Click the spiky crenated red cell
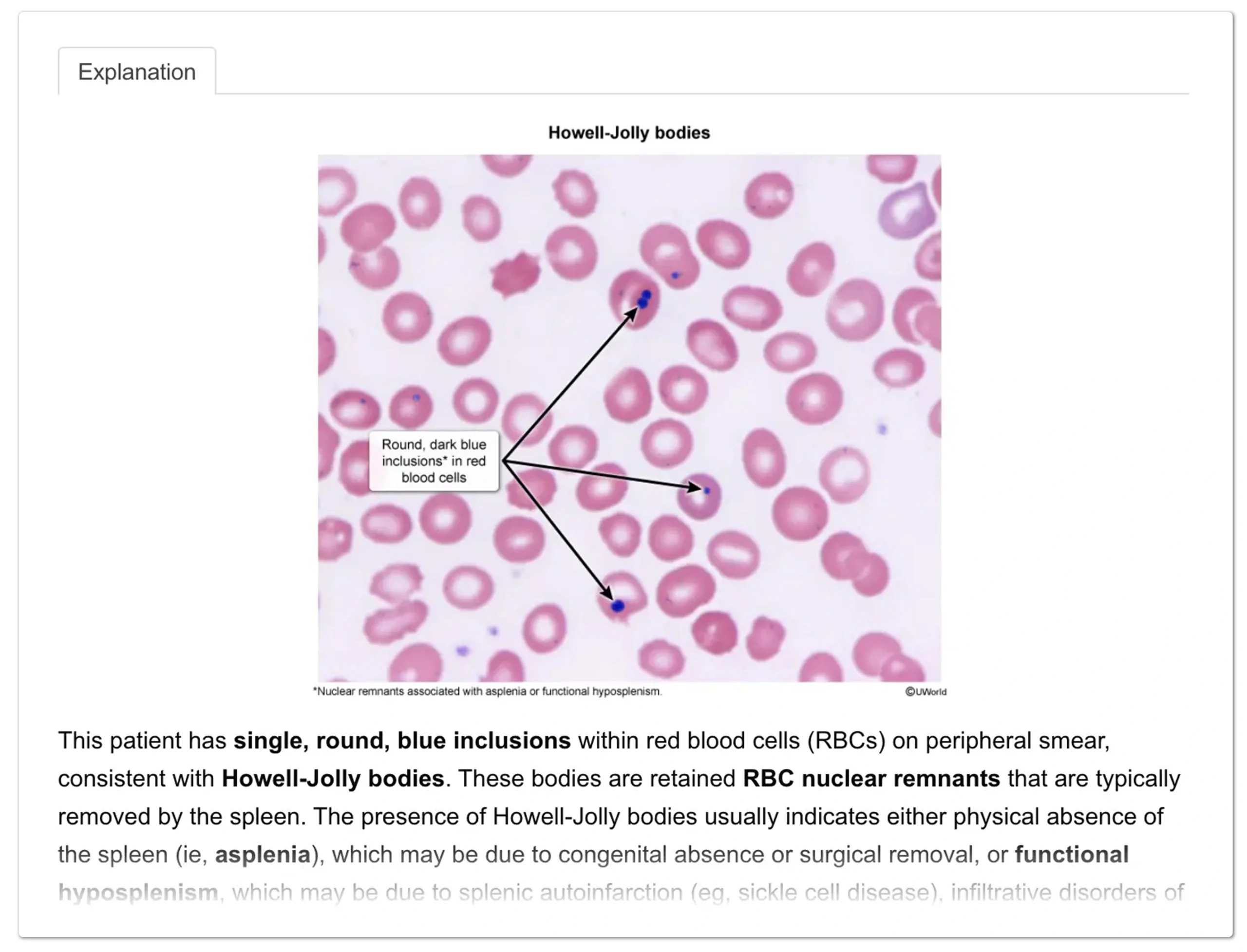Viewport: 1247px width, 952px height. [515, 274]
